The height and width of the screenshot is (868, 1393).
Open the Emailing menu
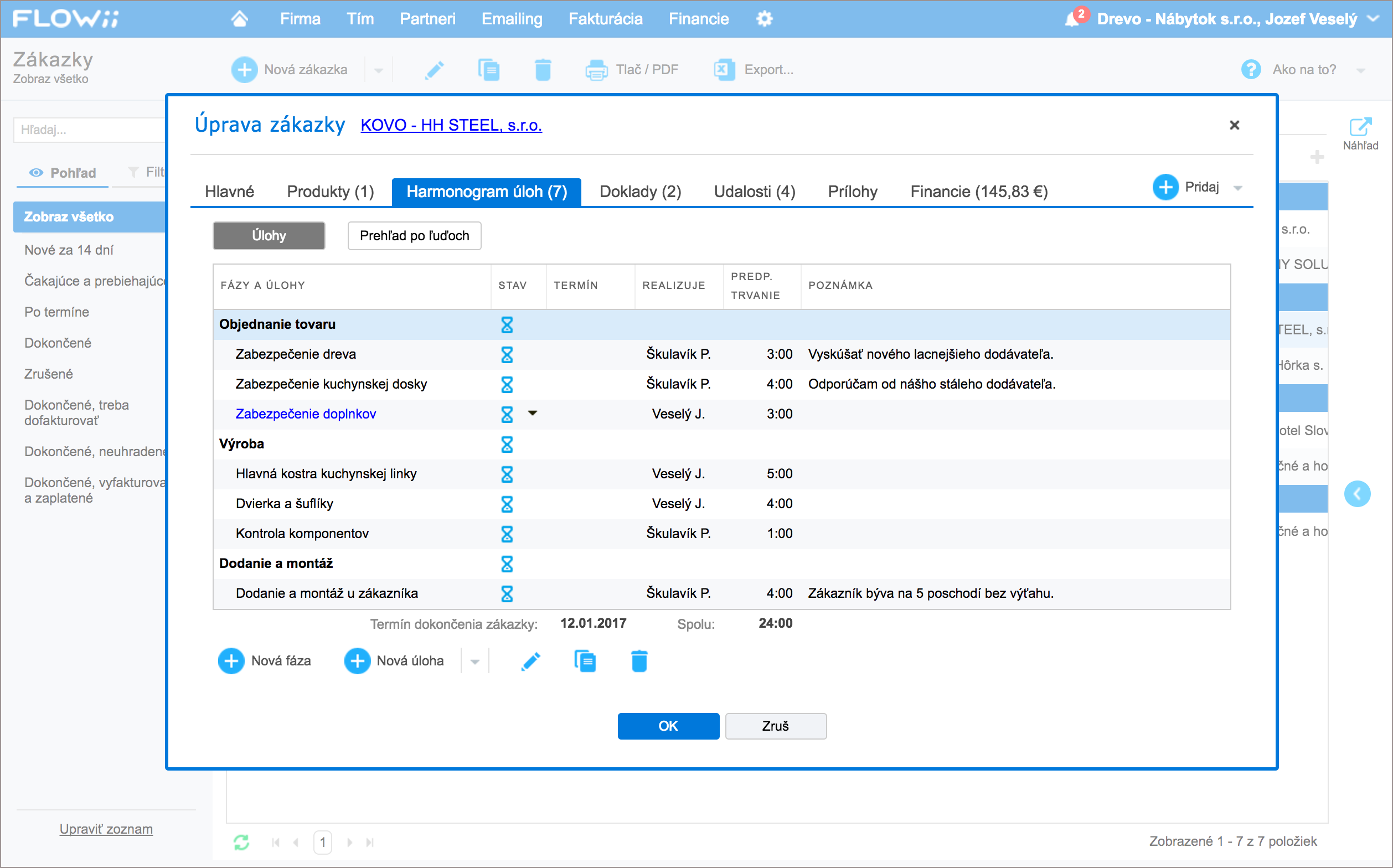click(512, 19)
